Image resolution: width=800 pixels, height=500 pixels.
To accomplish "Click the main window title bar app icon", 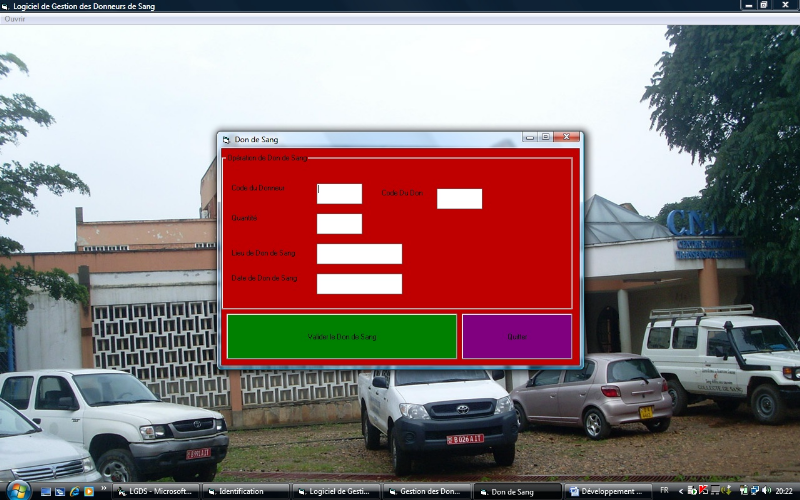I will click(x=5, y=6).
